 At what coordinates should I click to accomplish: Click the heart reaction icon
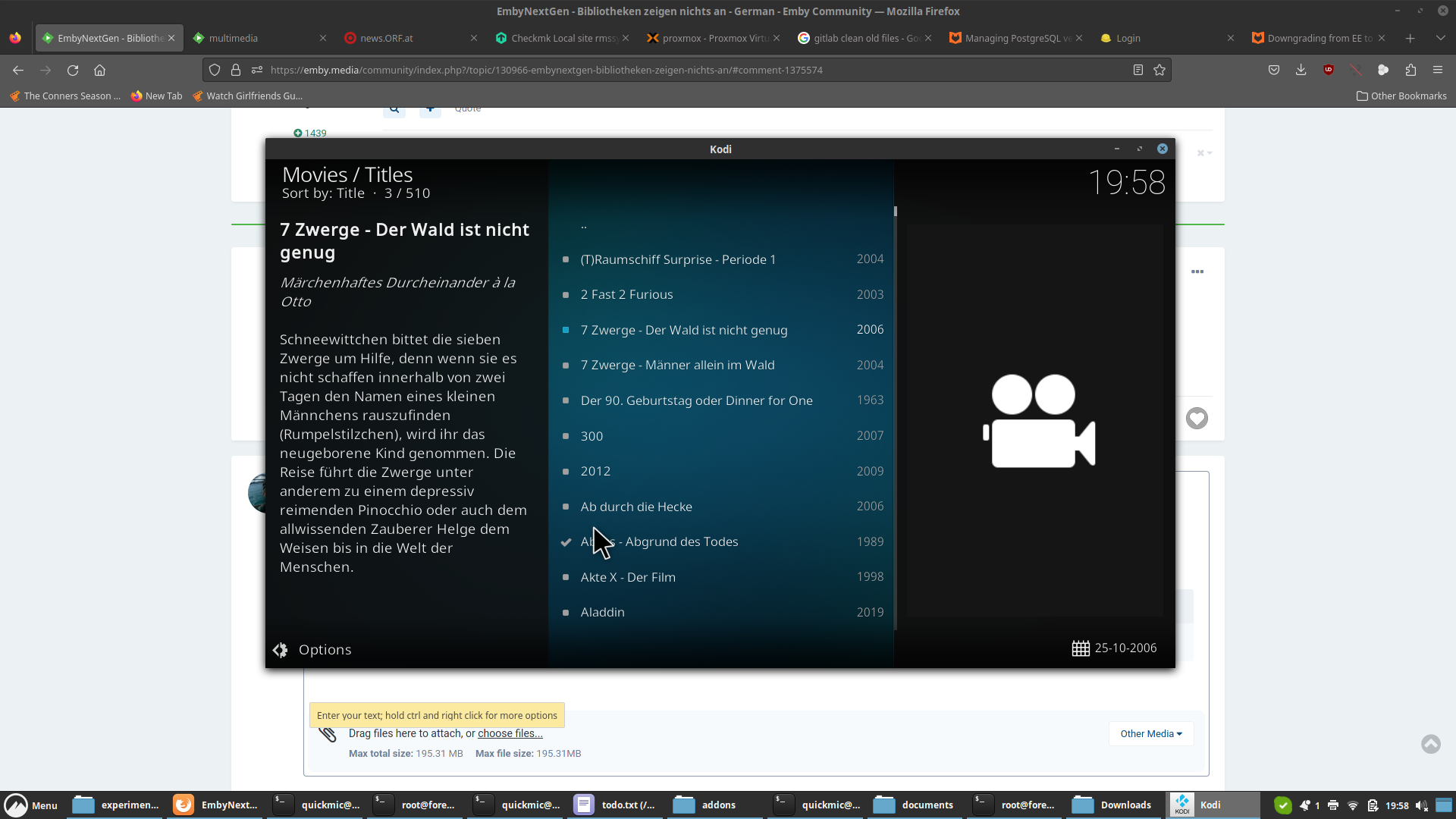(x=1197, y=419)
